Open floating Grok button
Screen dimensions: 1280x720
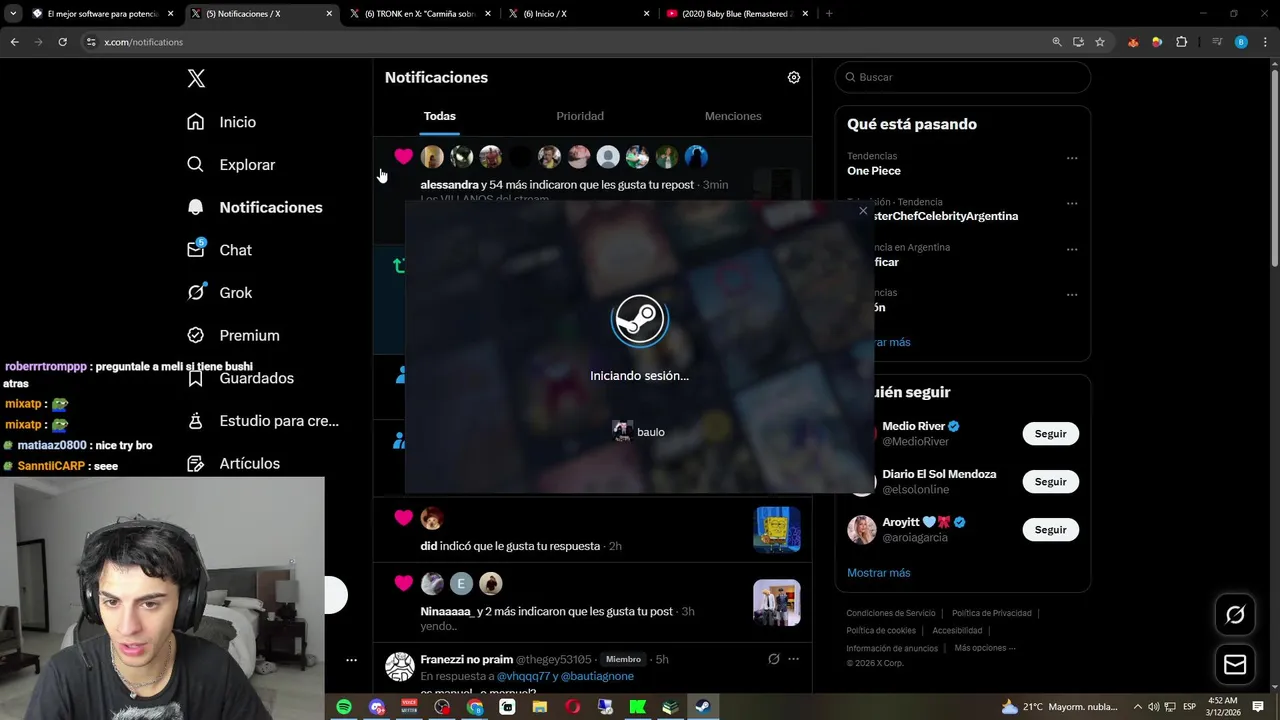click(x=1235, y=615)
